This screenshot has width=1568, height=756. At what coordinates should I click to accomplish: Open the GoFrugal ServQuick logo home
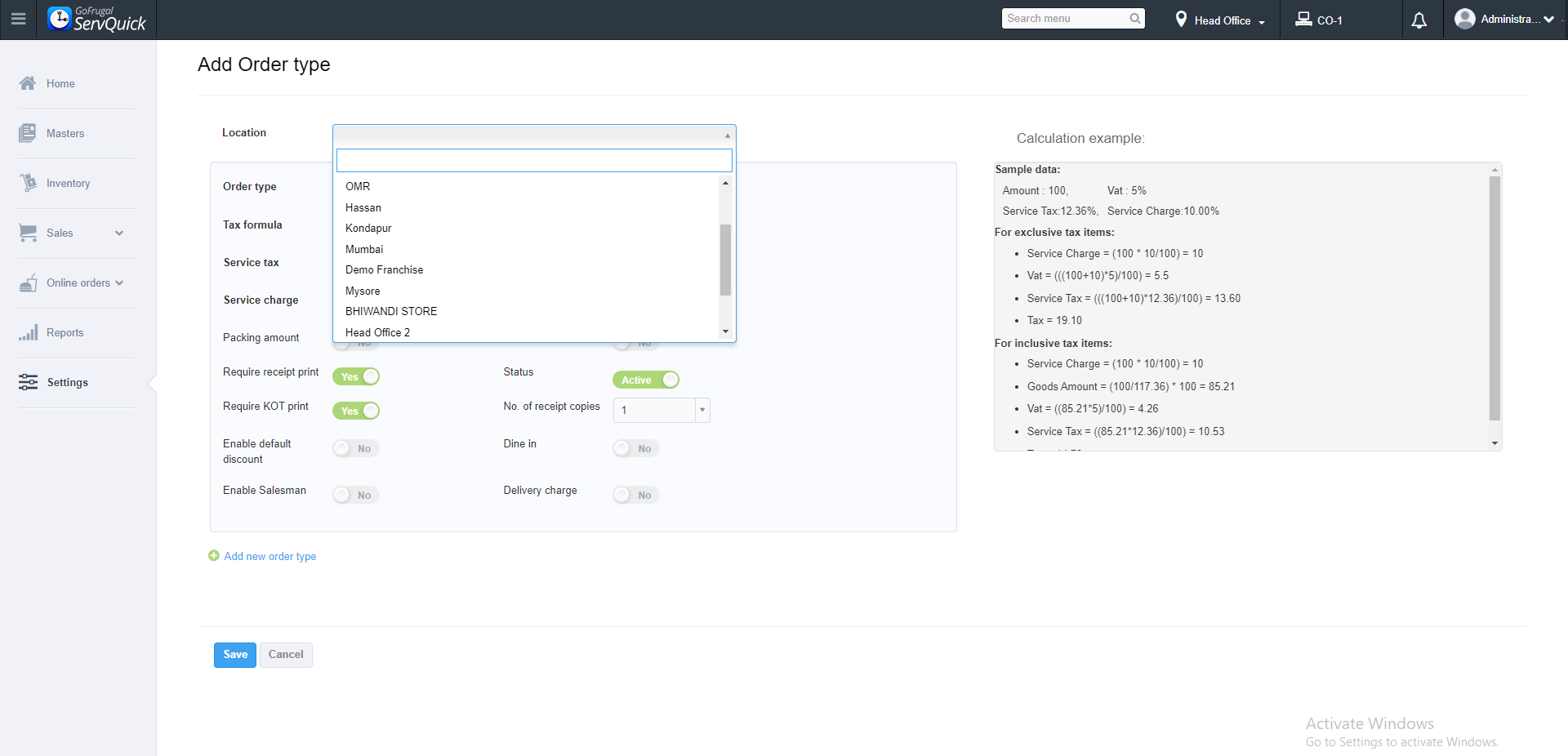click(x=96, y=19)
